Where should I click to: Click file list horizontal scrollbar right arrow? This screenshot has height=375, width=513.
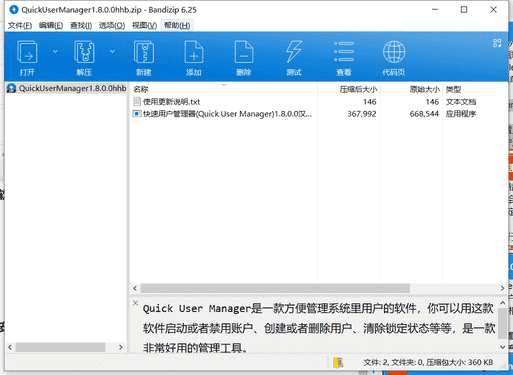click(502, 288)
